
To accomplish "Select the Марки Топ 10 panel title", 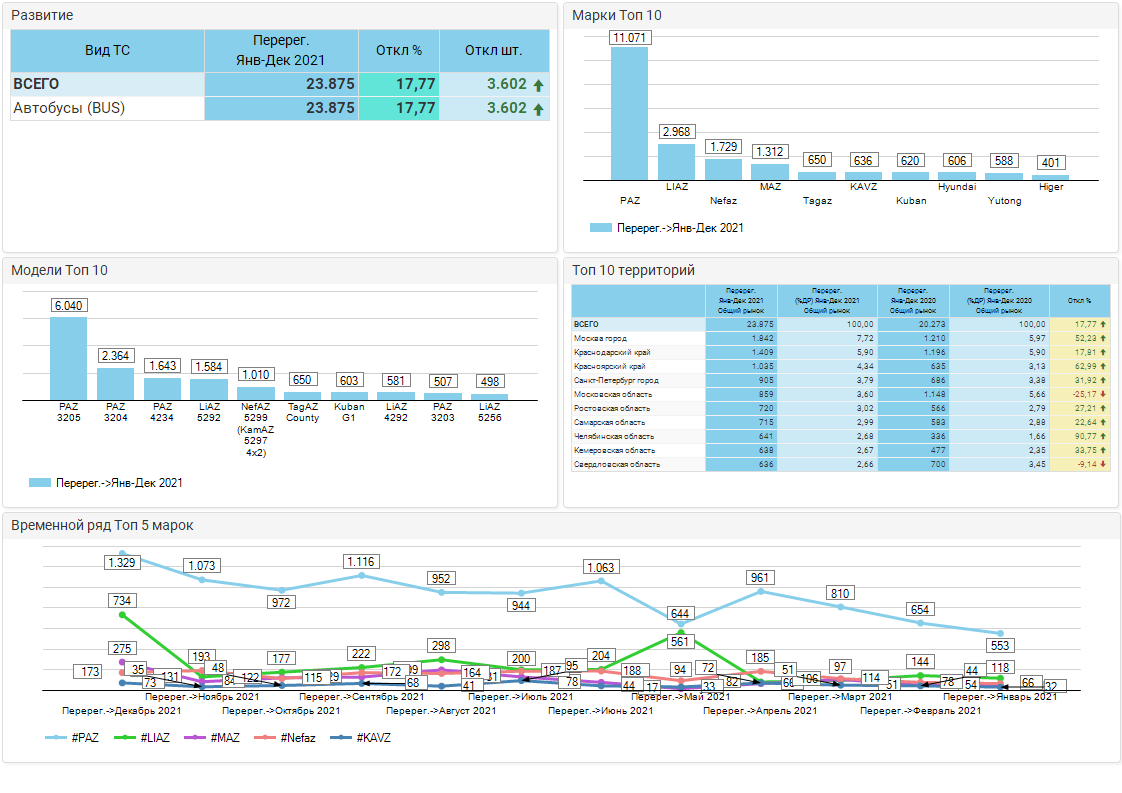I will 616,16.
